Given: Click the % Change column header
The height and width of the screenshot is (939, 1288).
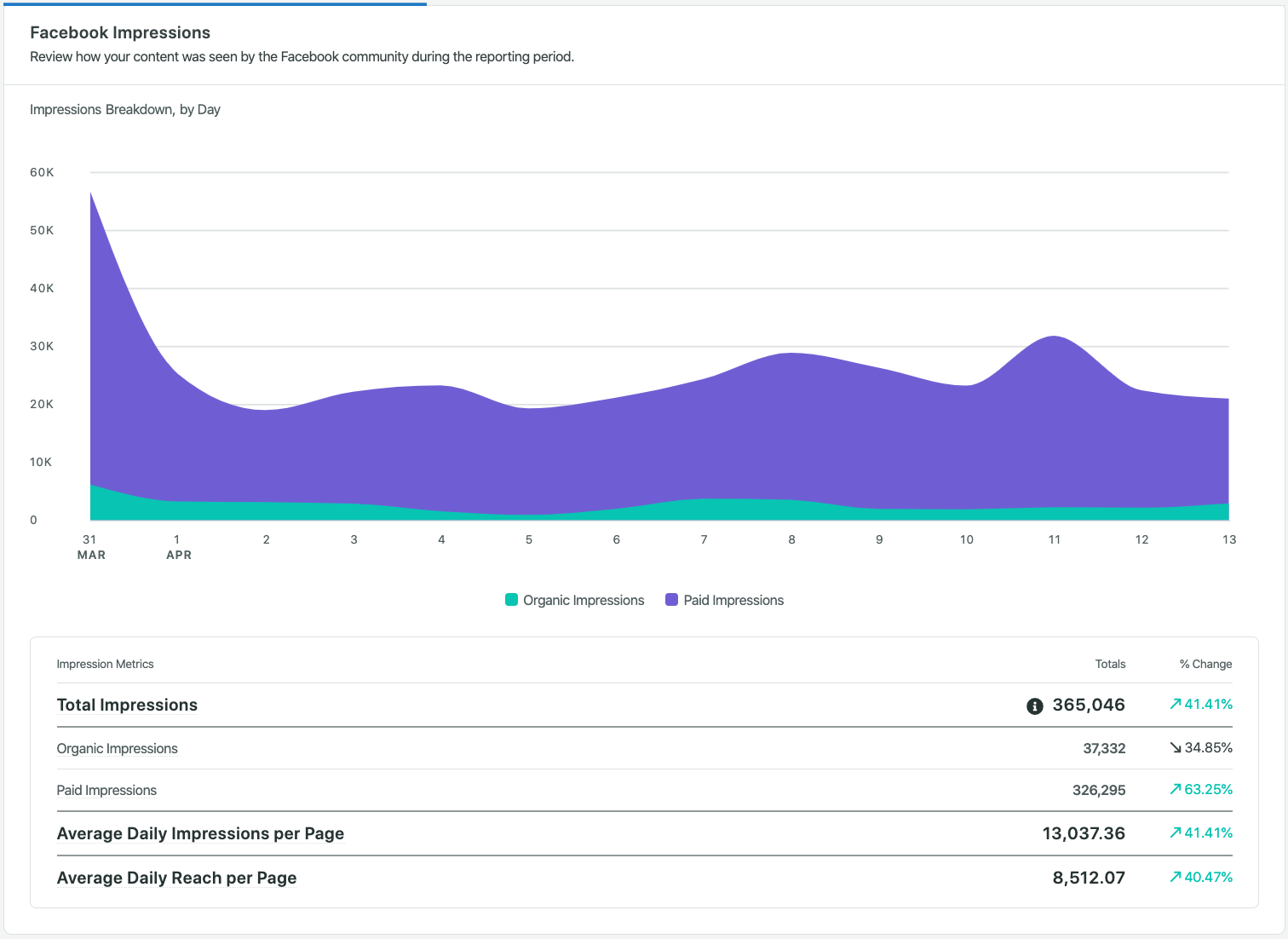Looking at the screenshot, I should 1205,664.
